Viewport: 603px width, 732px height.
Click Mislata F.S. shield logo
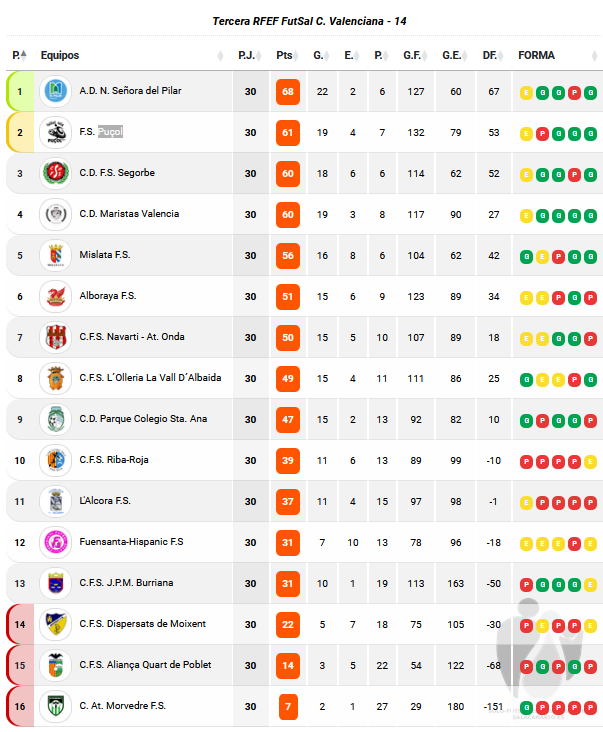[x=56, y=255]
